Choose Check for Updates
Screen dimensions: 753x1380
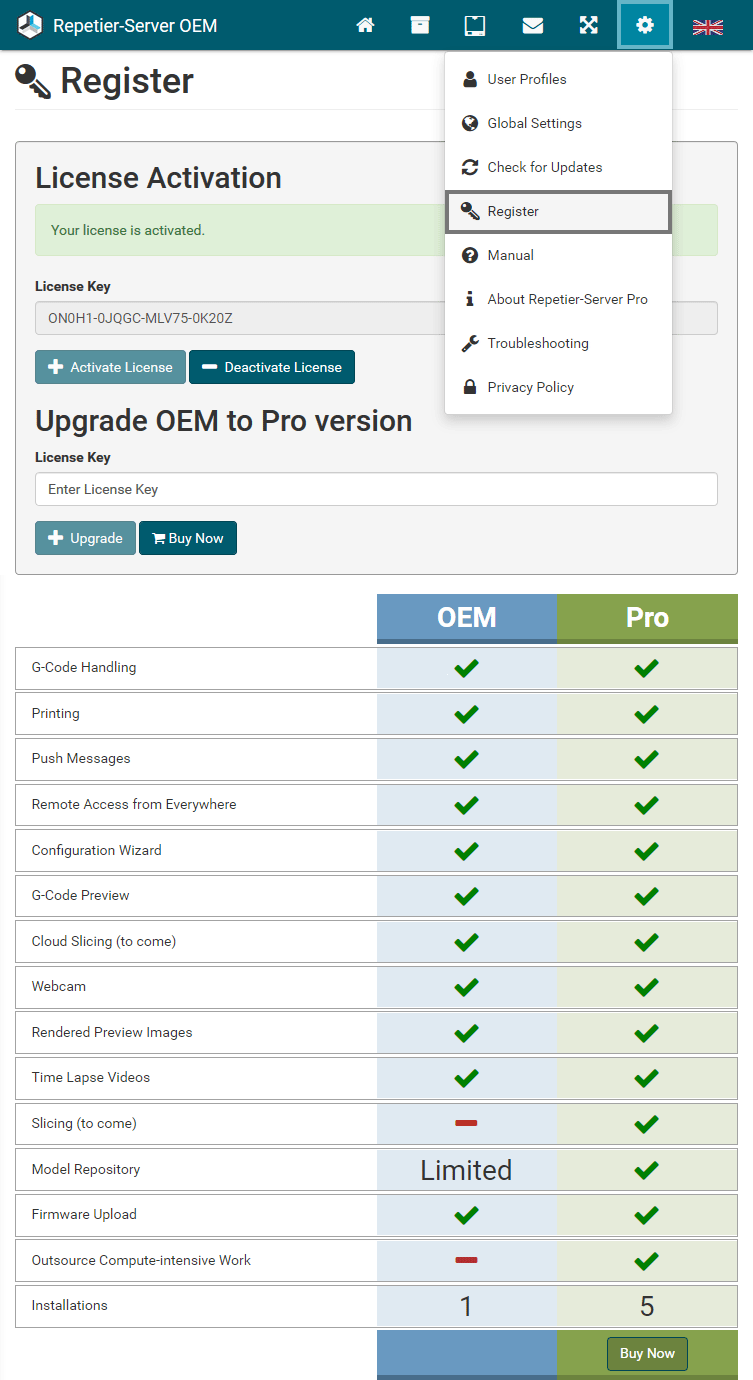544,167
